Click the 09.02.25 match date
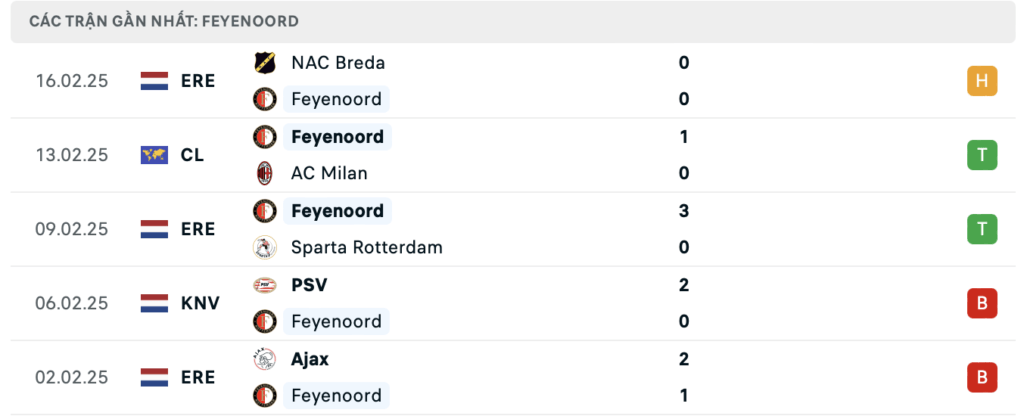The image size is (1024, 416). [x=70, y=229]
